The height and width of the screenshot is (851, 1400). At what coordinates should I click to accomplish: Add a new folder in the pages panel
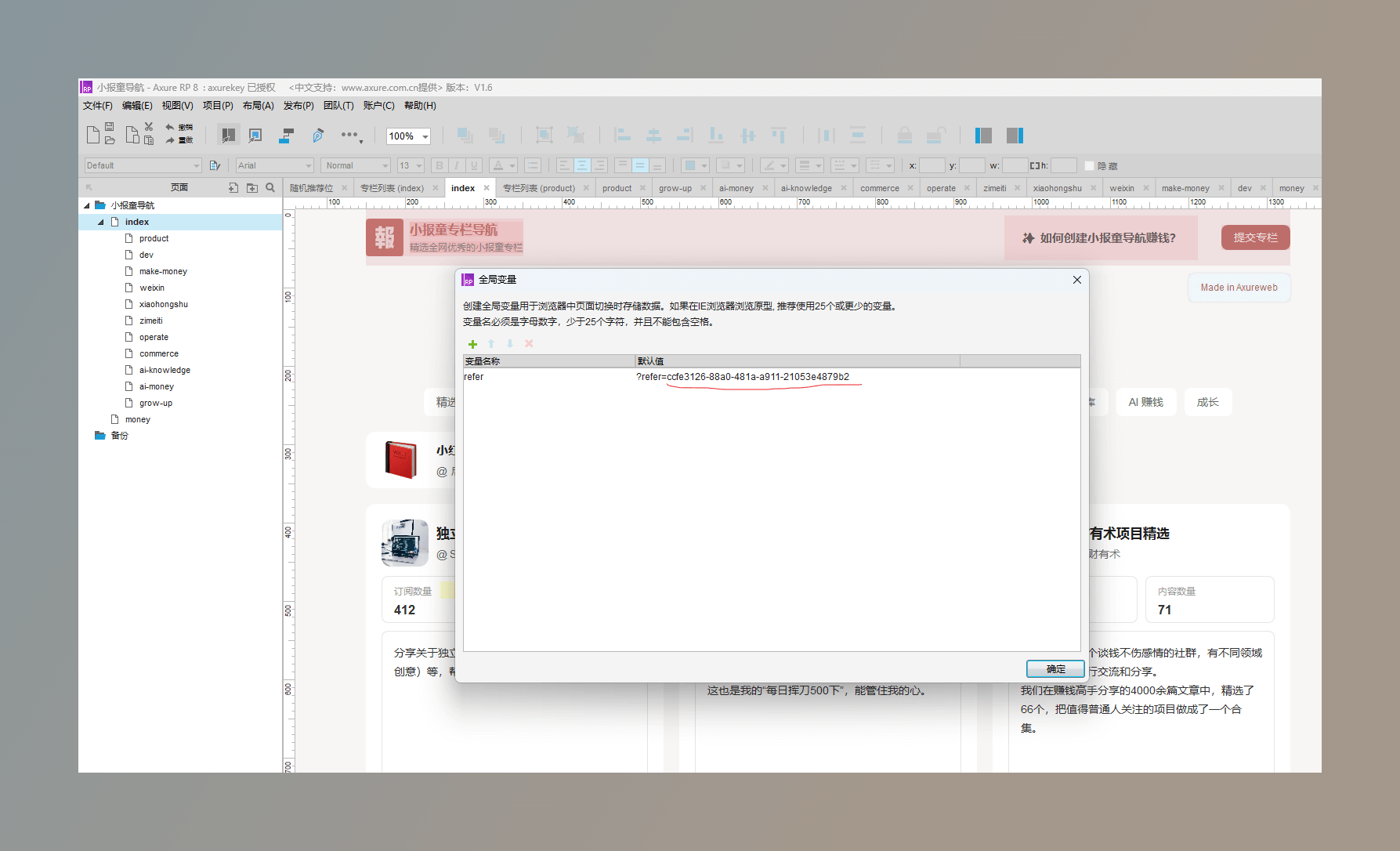pyautogui.click(x=252, y=188)
